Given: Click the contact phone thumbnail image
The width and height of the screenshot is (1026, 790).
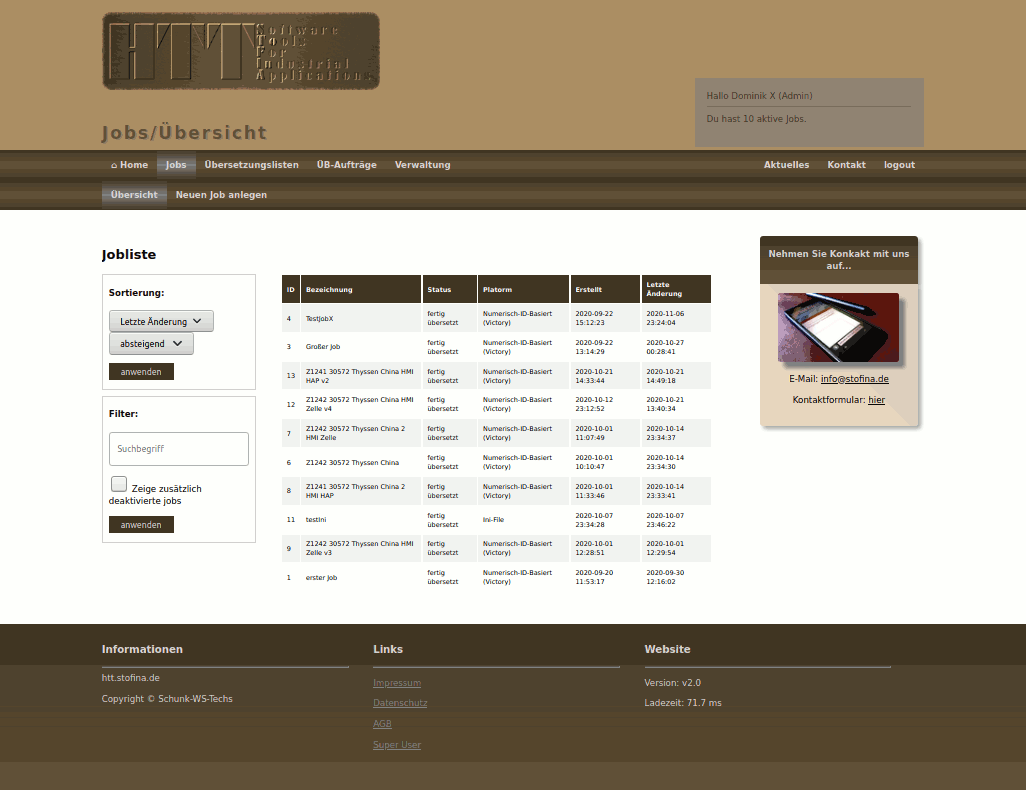Looking at the screenshot, I should pyautogui.click(x=838, y=327).
